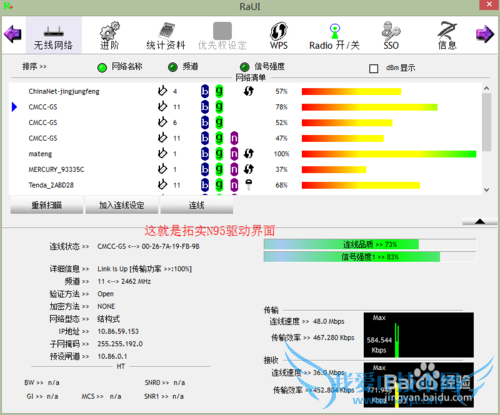This screenshot has height=415, width=500.
Task: Click the antenna icon on mateng row
Action: (162, 153)
